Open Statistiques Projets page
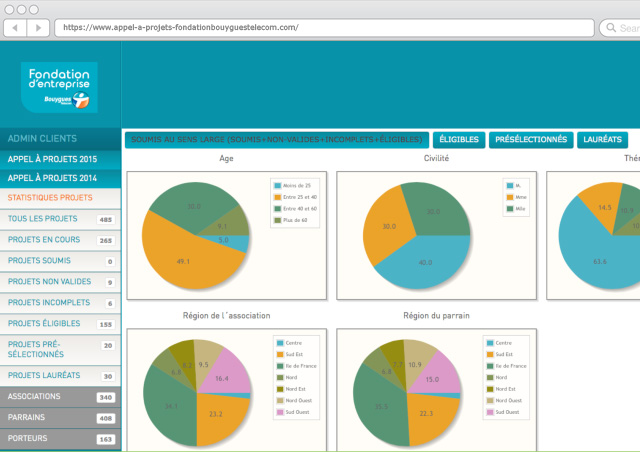This screenshot has height=452, width=640. (x=60, y=198)
